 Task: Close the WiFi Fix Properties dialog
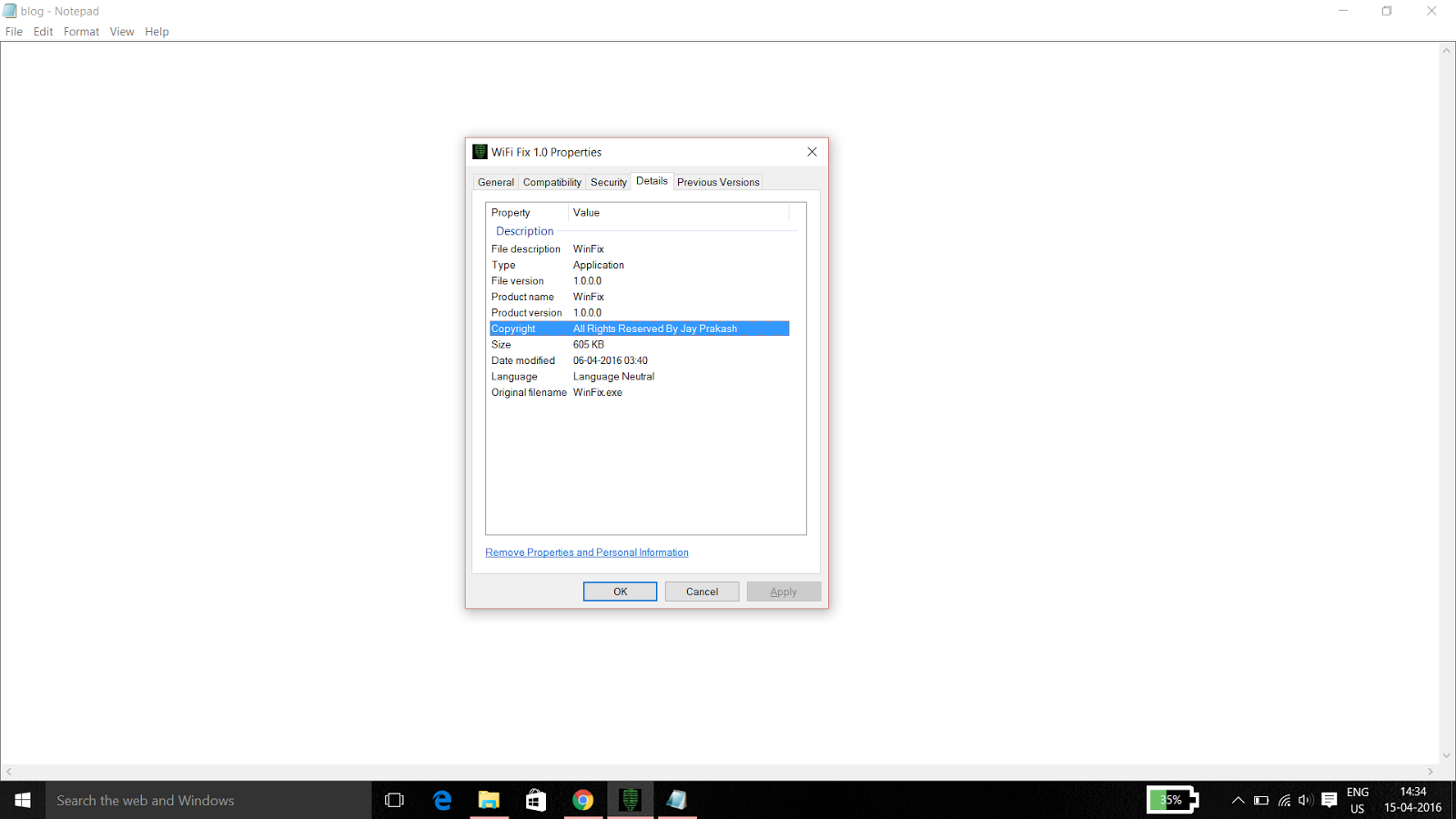(813, 152)
